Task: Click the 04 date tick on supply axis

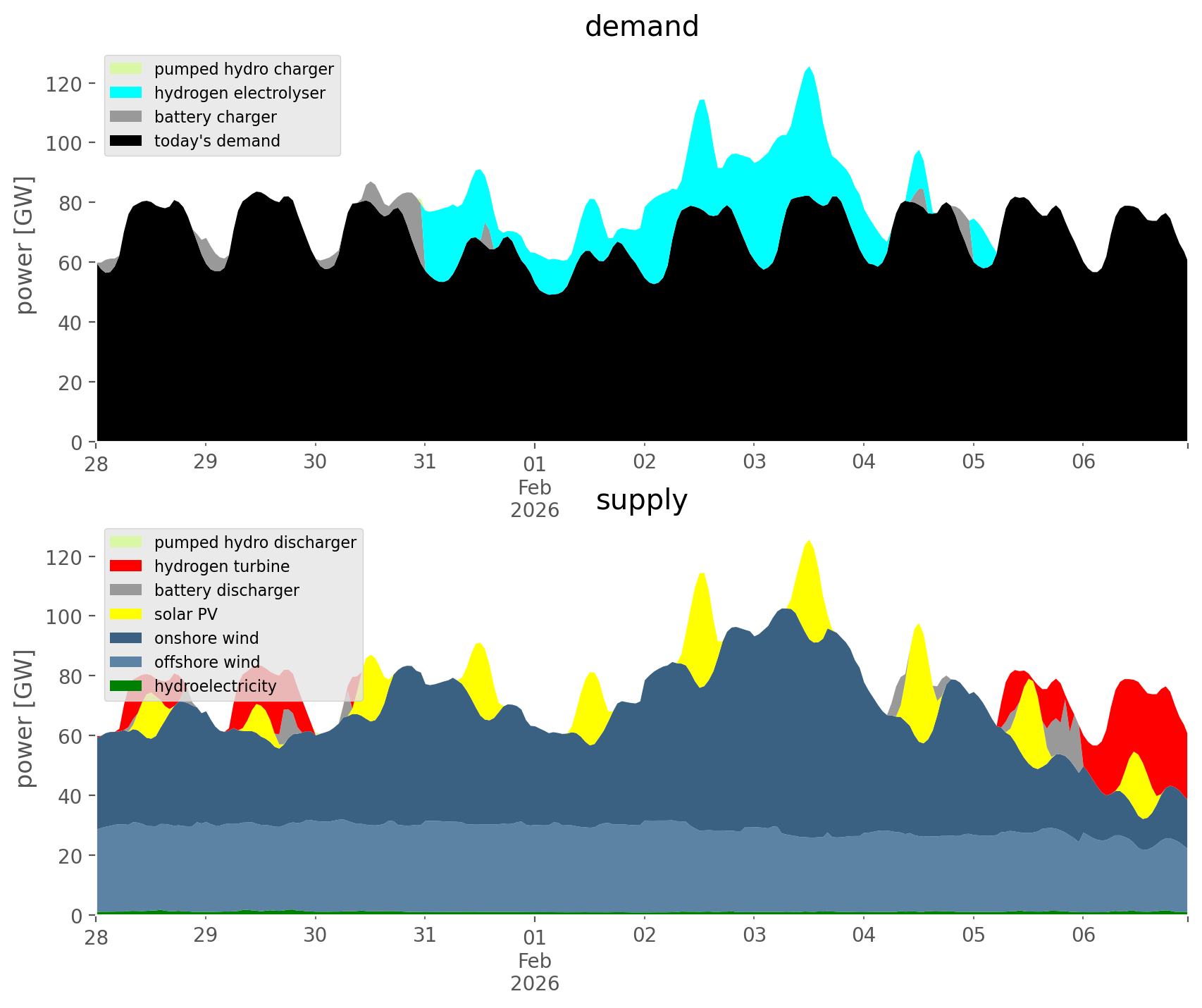Action: 863,935
